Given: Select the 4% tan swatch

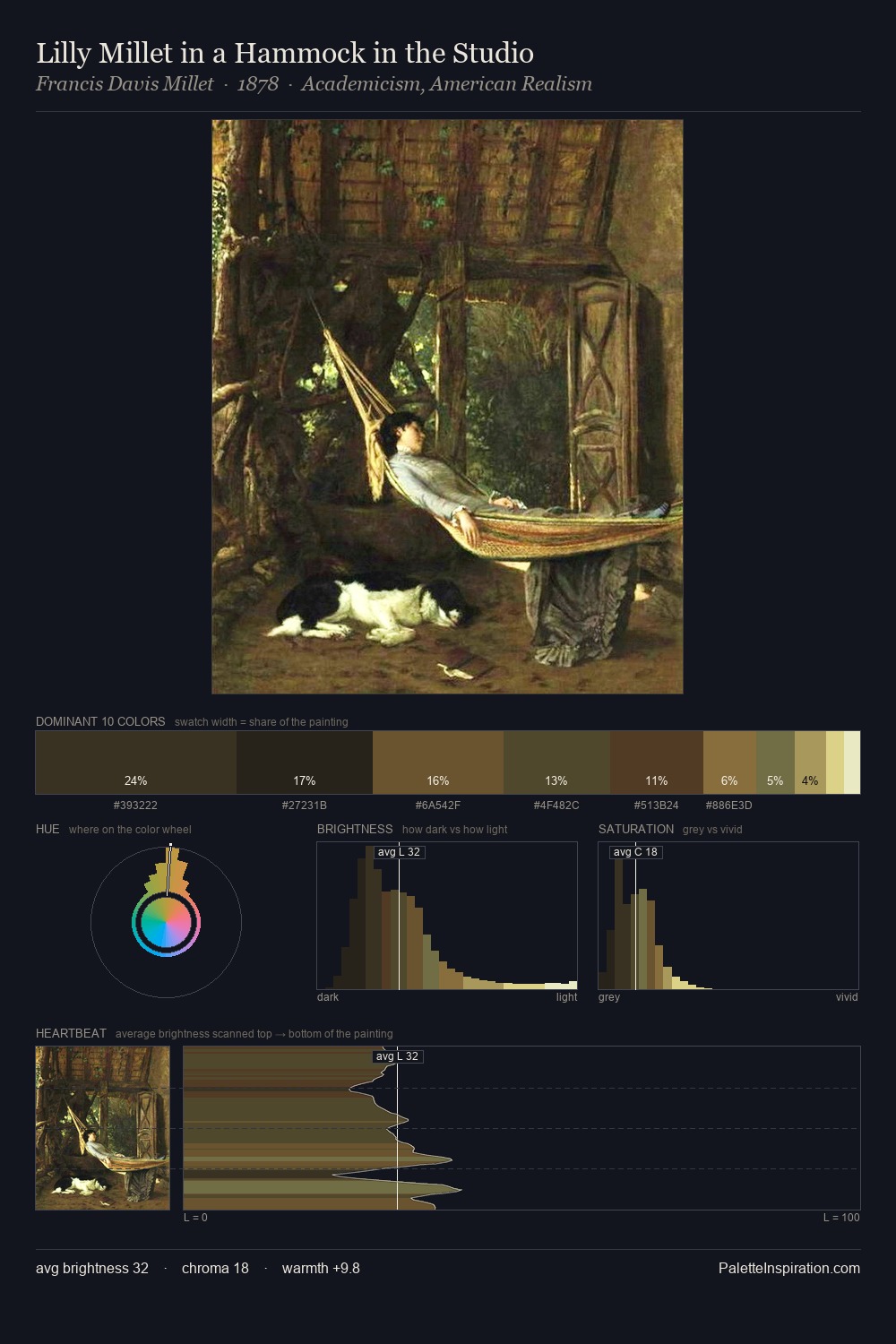Looking at the screenshot, I should click(x=810, y=762).
